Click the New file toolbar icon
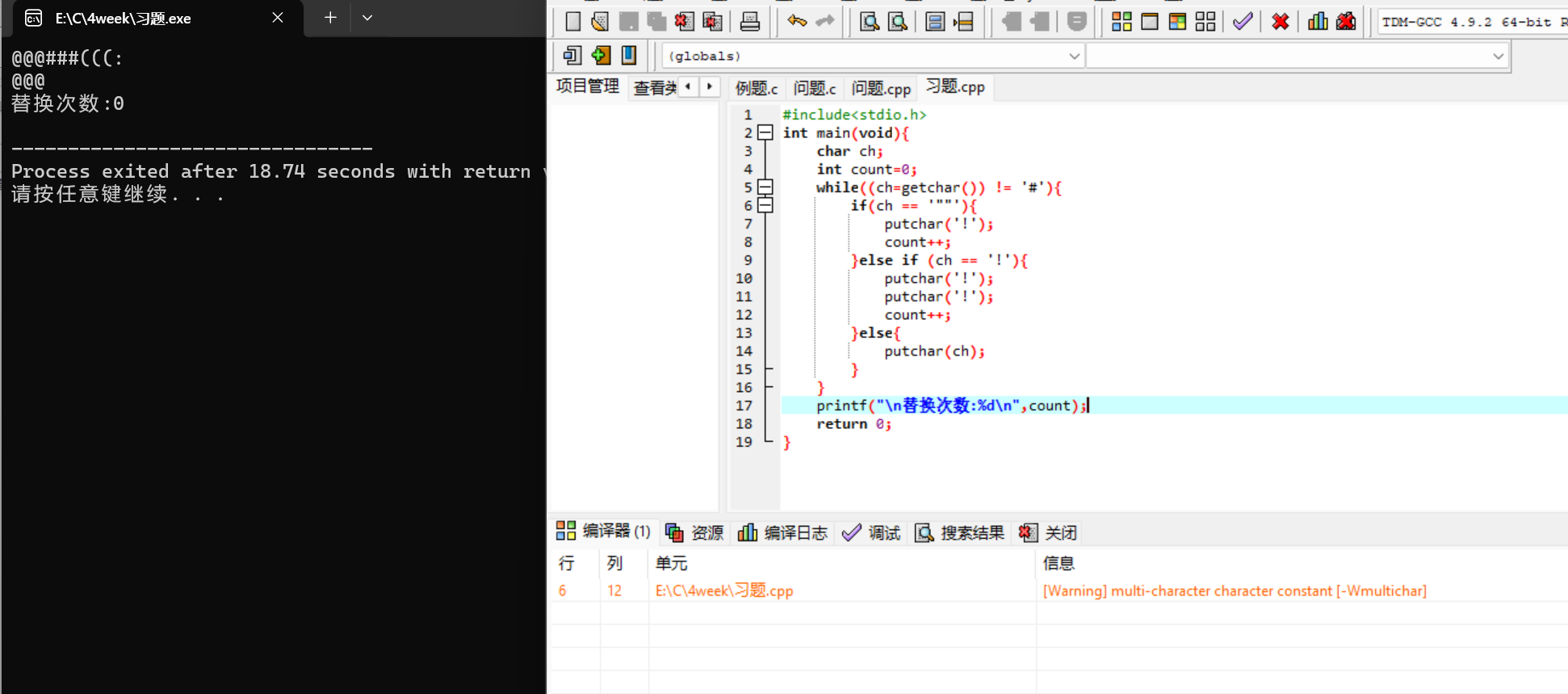 click(x=573, y=22)
